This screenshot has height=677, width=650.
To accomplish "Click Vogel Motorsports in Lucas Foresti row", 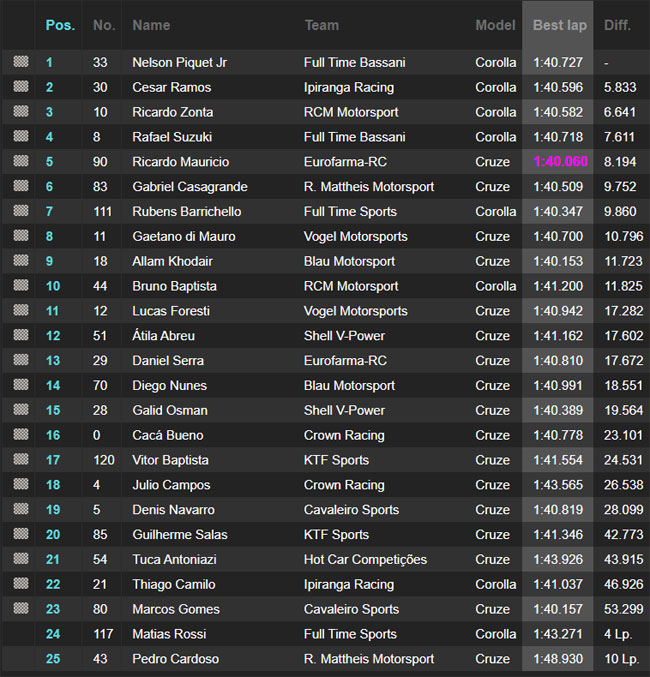I will coord(355,311).
